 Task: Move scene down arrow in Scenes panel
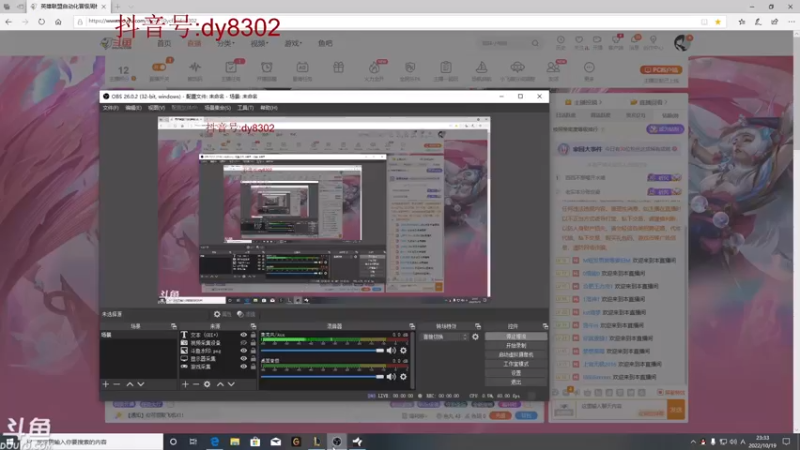141,384
